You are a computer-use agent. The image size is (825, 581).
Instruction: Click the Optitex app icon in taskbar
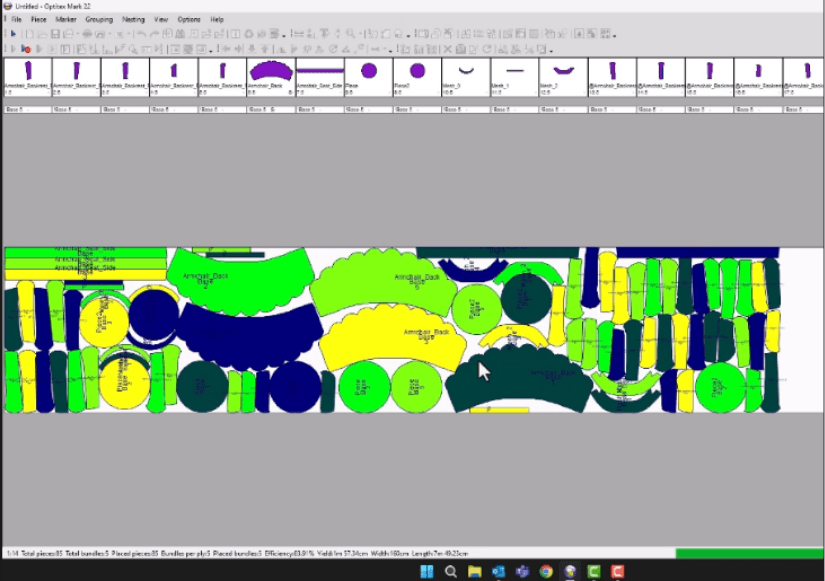point(570,571)
